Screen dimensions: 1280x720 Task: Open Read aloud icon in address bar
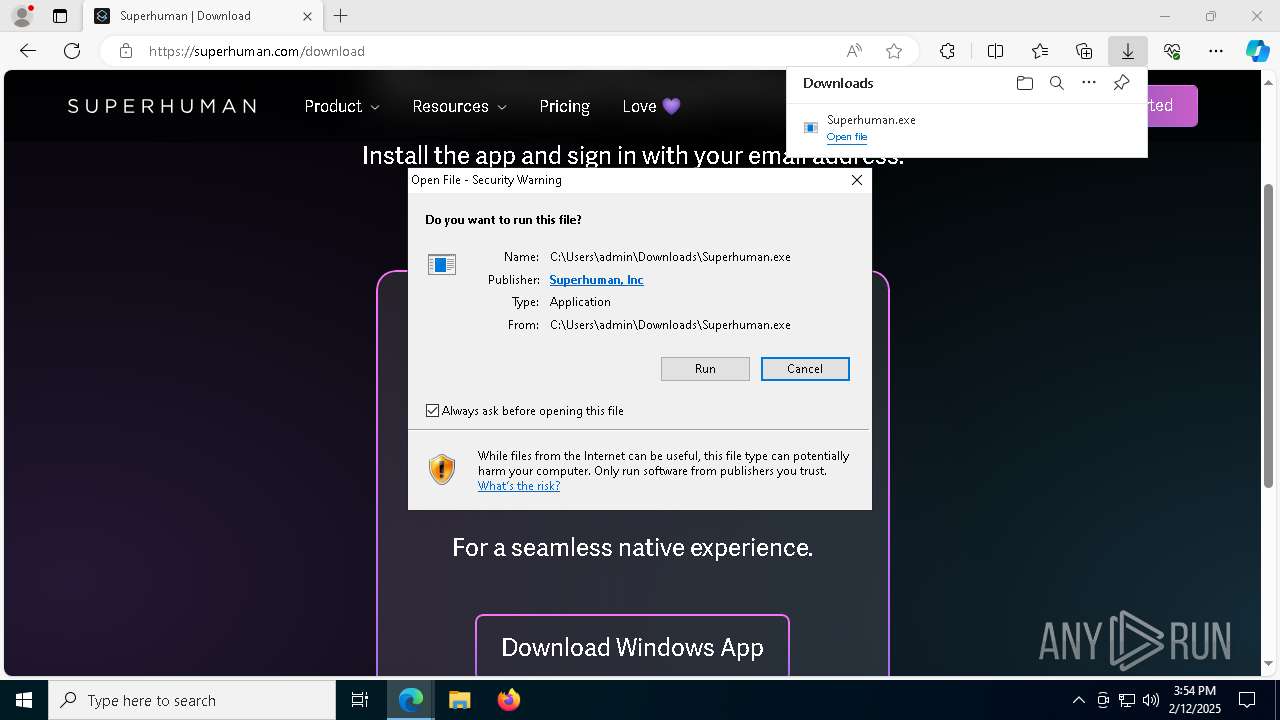[x=854, y=51]
